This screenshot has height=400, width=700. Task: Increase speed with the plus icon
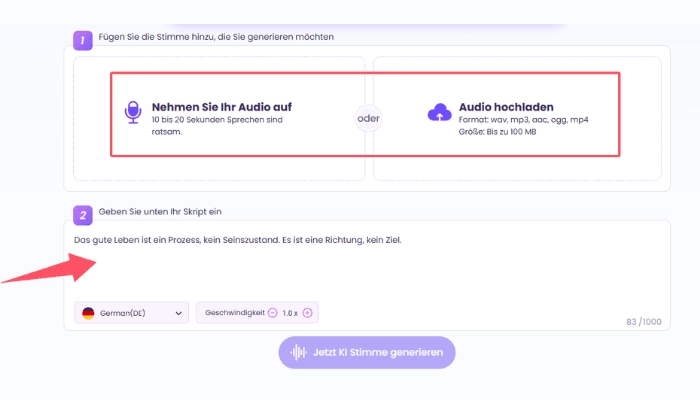308,313
